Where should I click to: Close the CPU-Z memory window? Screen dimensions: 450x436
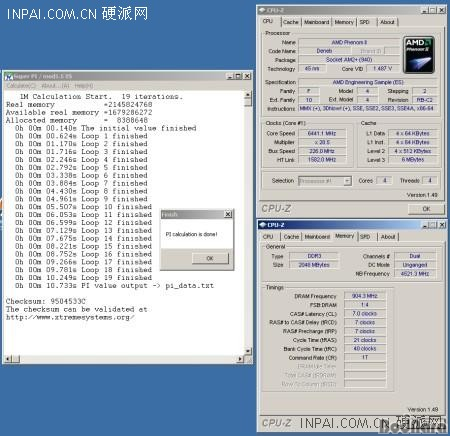click(442, 225)
